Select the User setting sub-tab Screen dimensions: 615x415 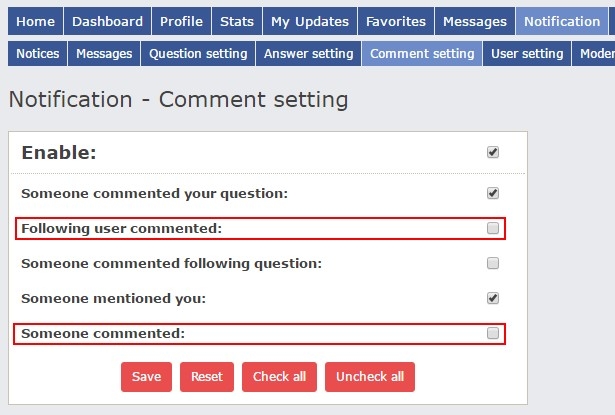click(x=527, y=54)
